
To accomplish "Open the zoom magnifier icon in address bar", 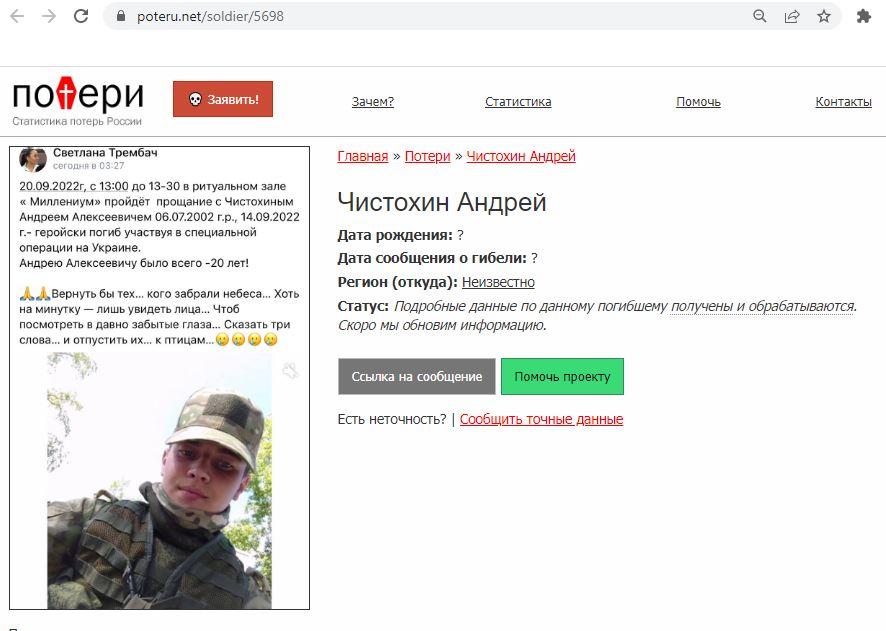I will (760, 16).
